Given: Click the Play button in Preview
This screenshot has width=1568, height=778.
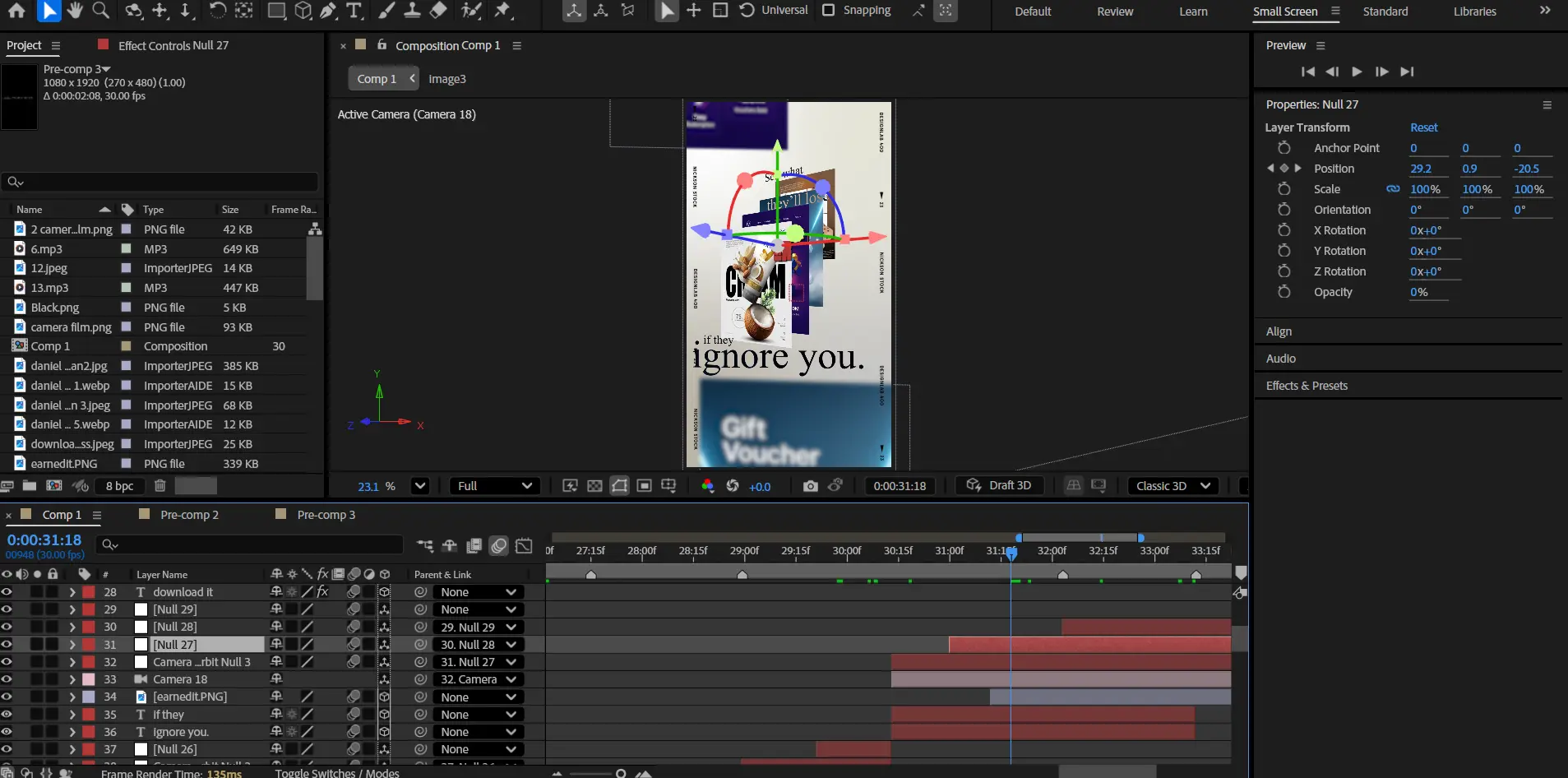Looking at the screenshot, I should (1357, 72).
